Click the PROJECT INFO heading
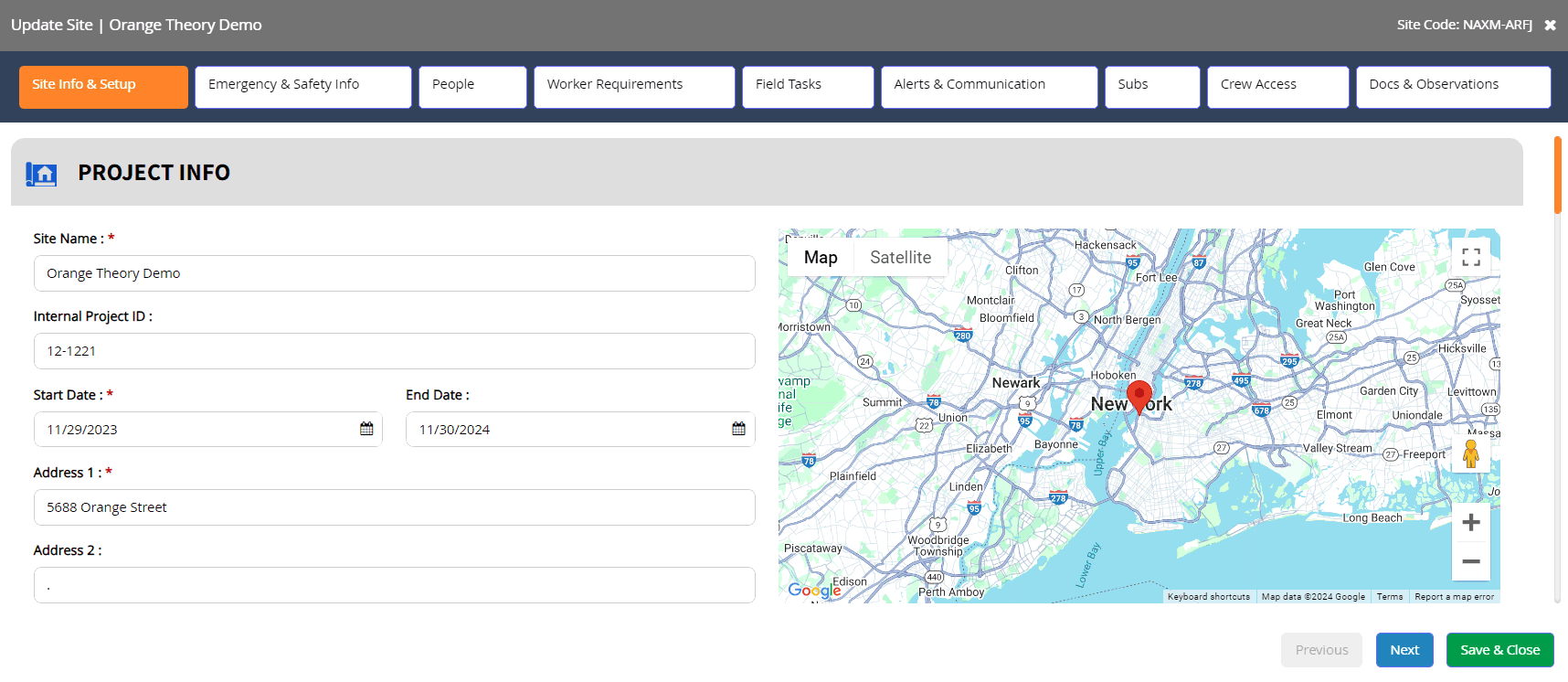This screenshot has width=1568, height=682. click(x=154, y=173)
